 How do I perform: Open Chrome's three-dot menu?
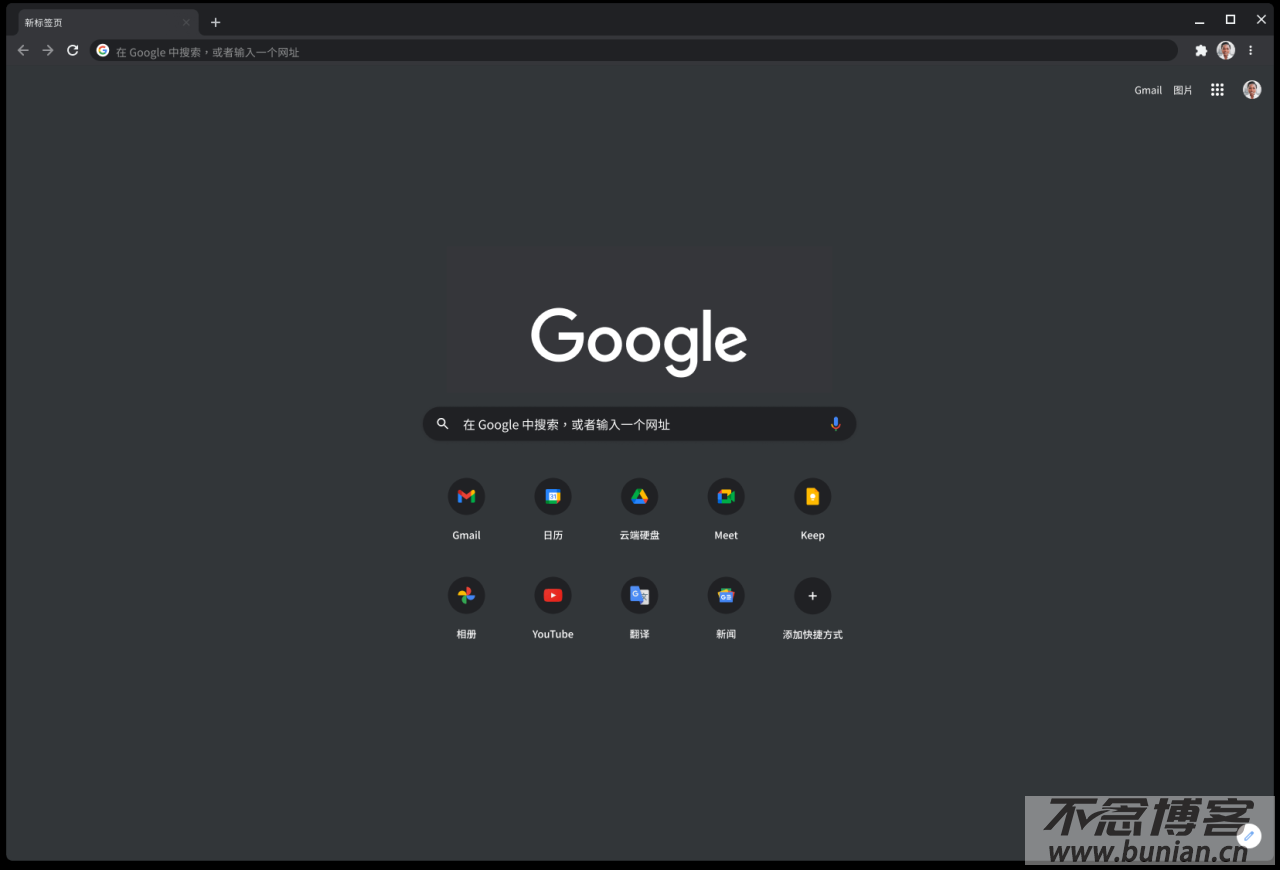click(1250, 50)
